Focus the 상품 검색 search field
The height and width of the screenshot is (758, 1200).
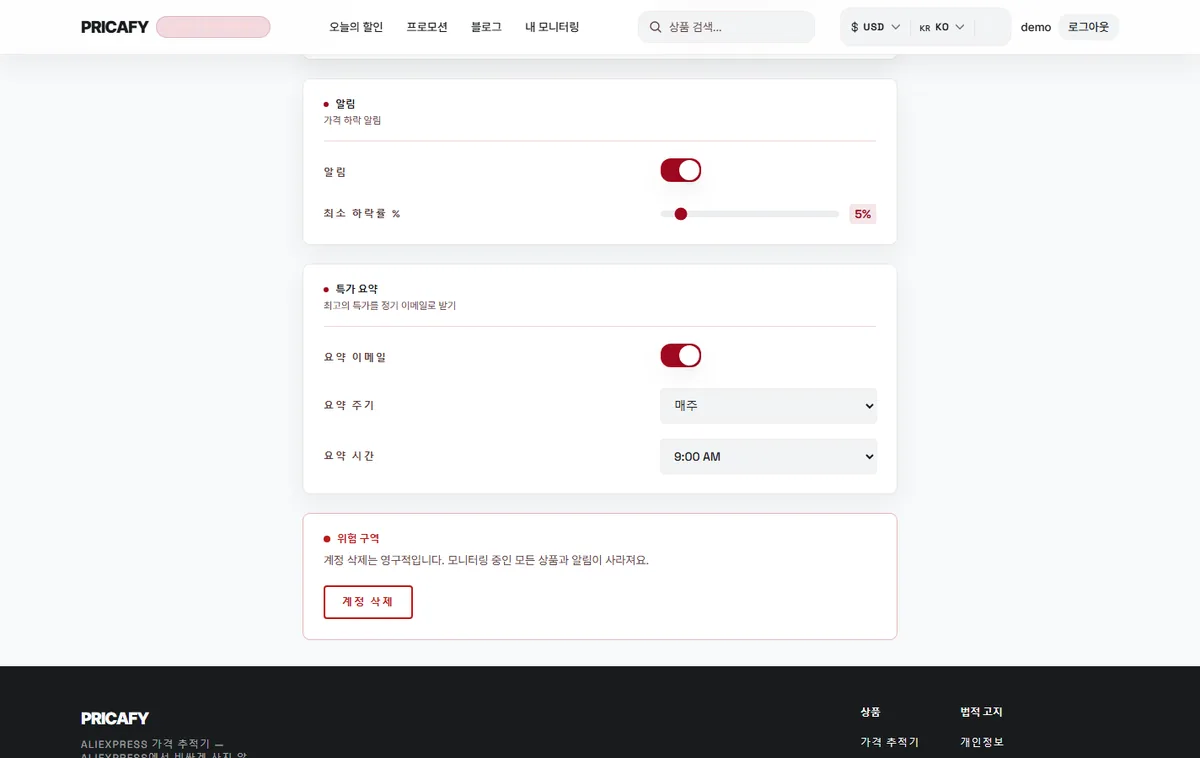pos(726,27)
